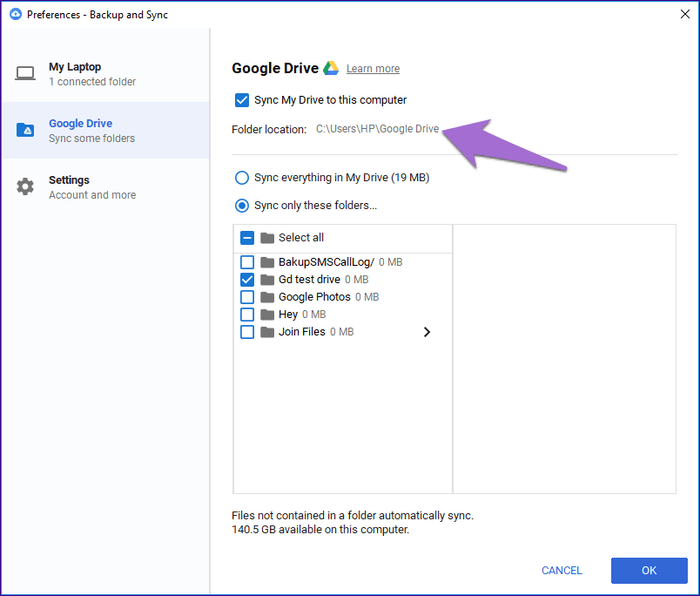Expand the Join Files folder chevron
The image size is (700, 596).
(x=427, y=332)
